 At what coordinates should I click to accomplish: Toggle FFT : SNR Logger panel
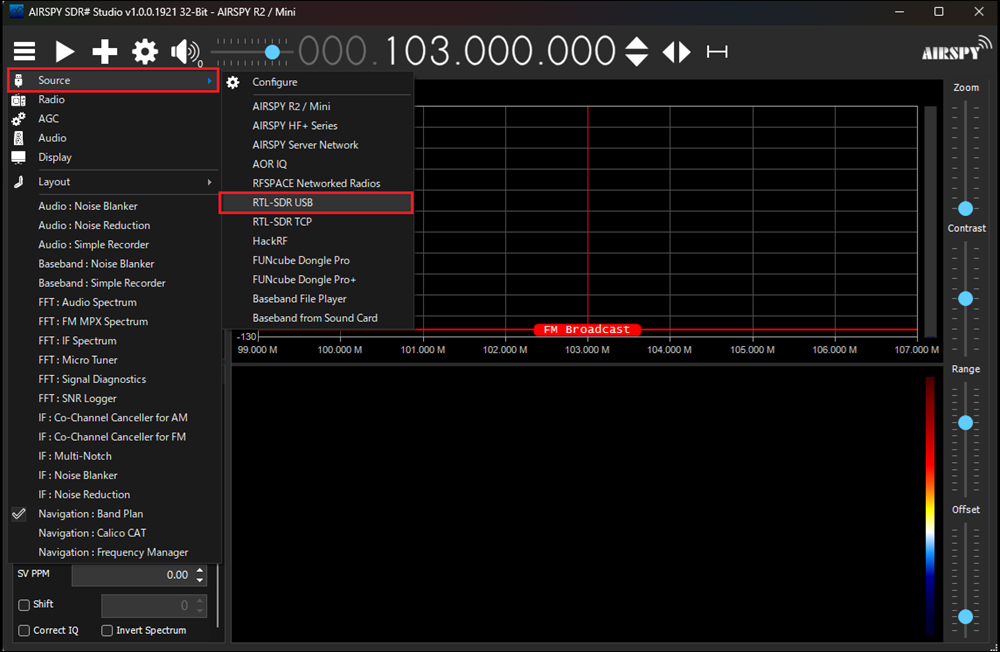pos(115,398)
